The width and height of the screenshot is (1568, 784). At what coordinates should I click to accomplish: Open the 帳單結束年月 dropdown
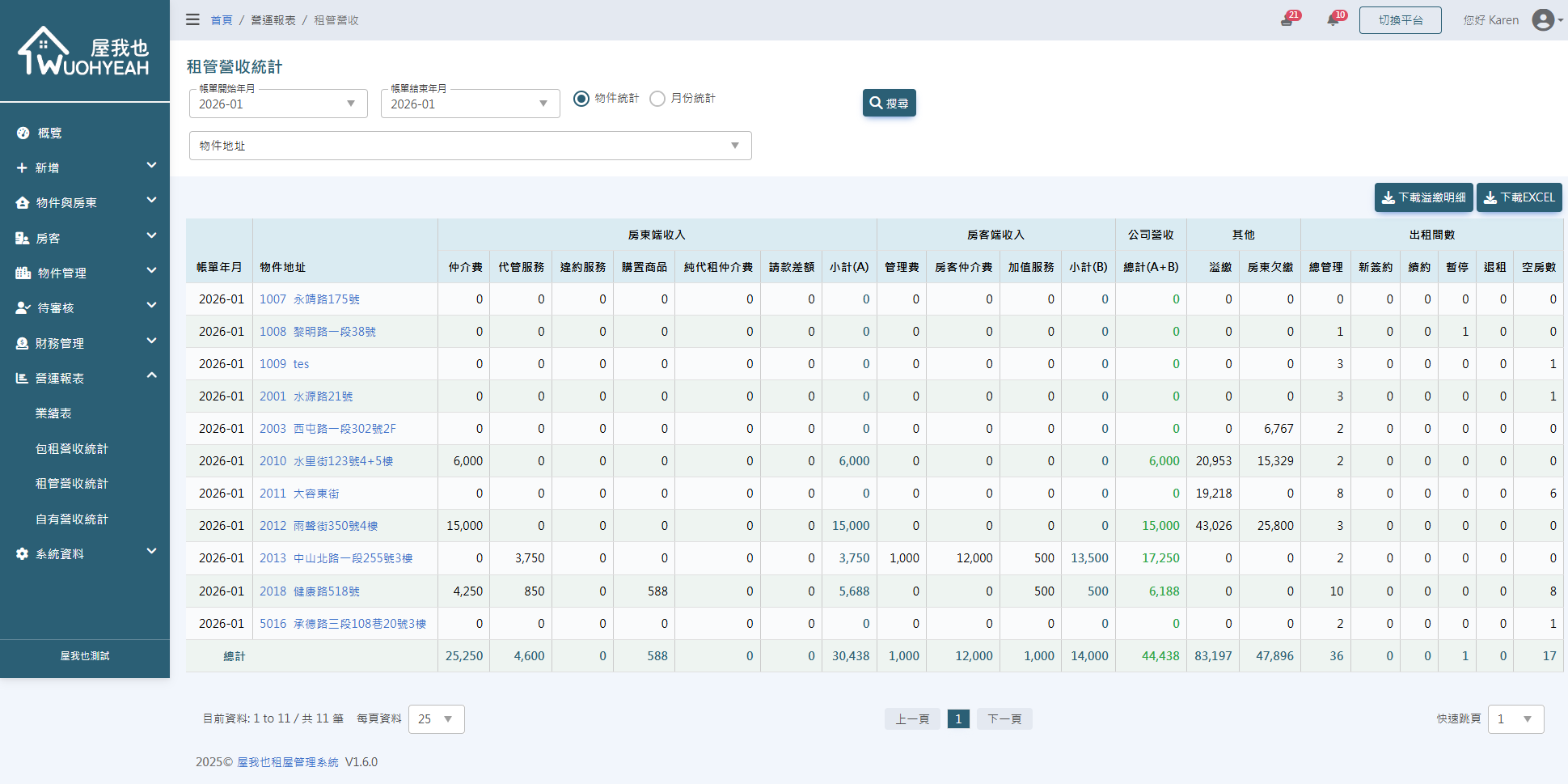[470, 104]
